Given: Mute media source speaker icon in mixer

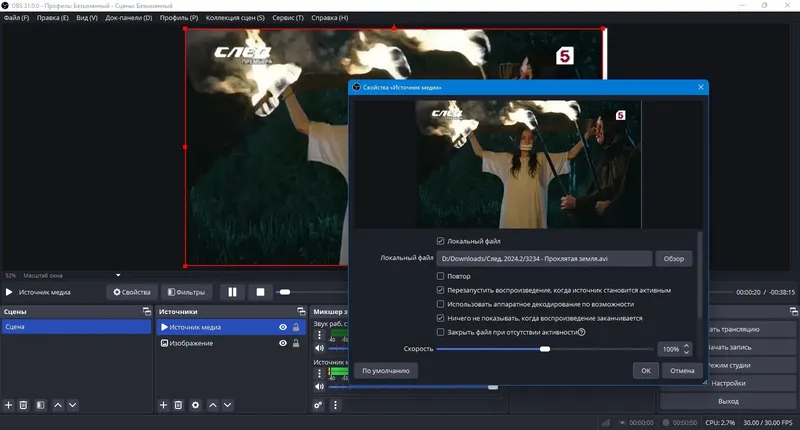Looking at the screenshot, I should 319,387.
